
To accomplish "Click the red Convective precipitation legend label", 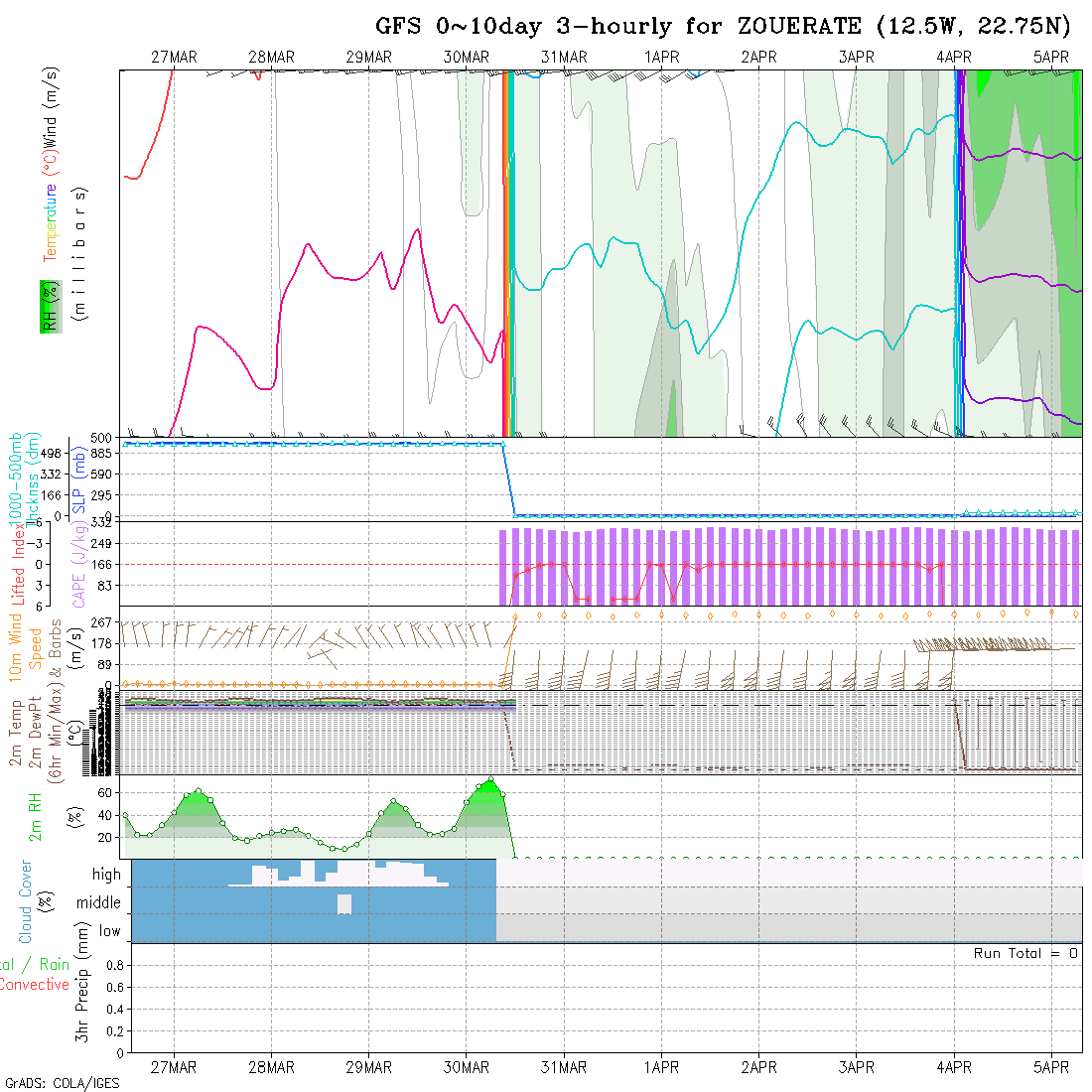I will tap(34, 985).
